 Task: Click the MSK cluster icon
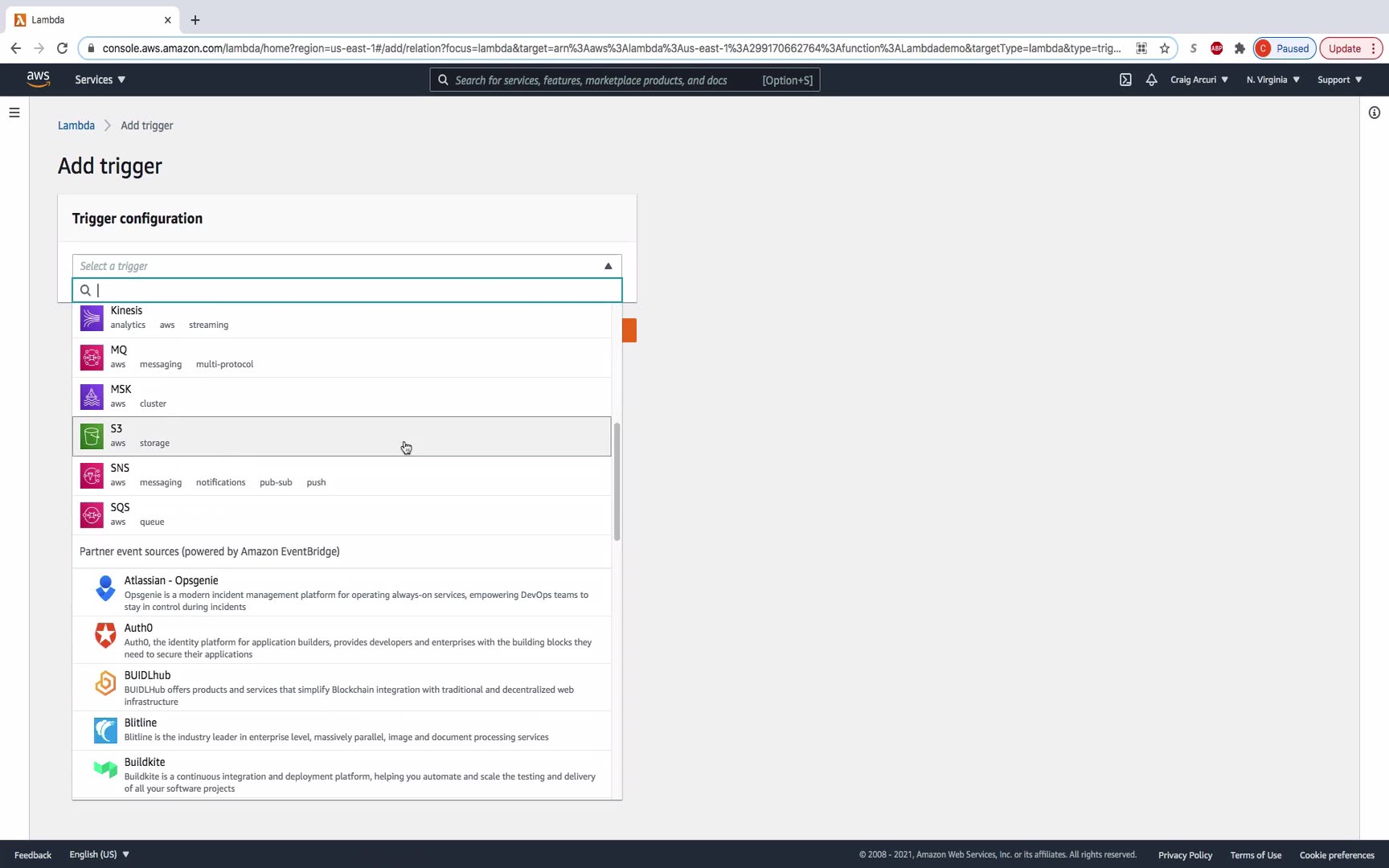[x=92, y=397]
